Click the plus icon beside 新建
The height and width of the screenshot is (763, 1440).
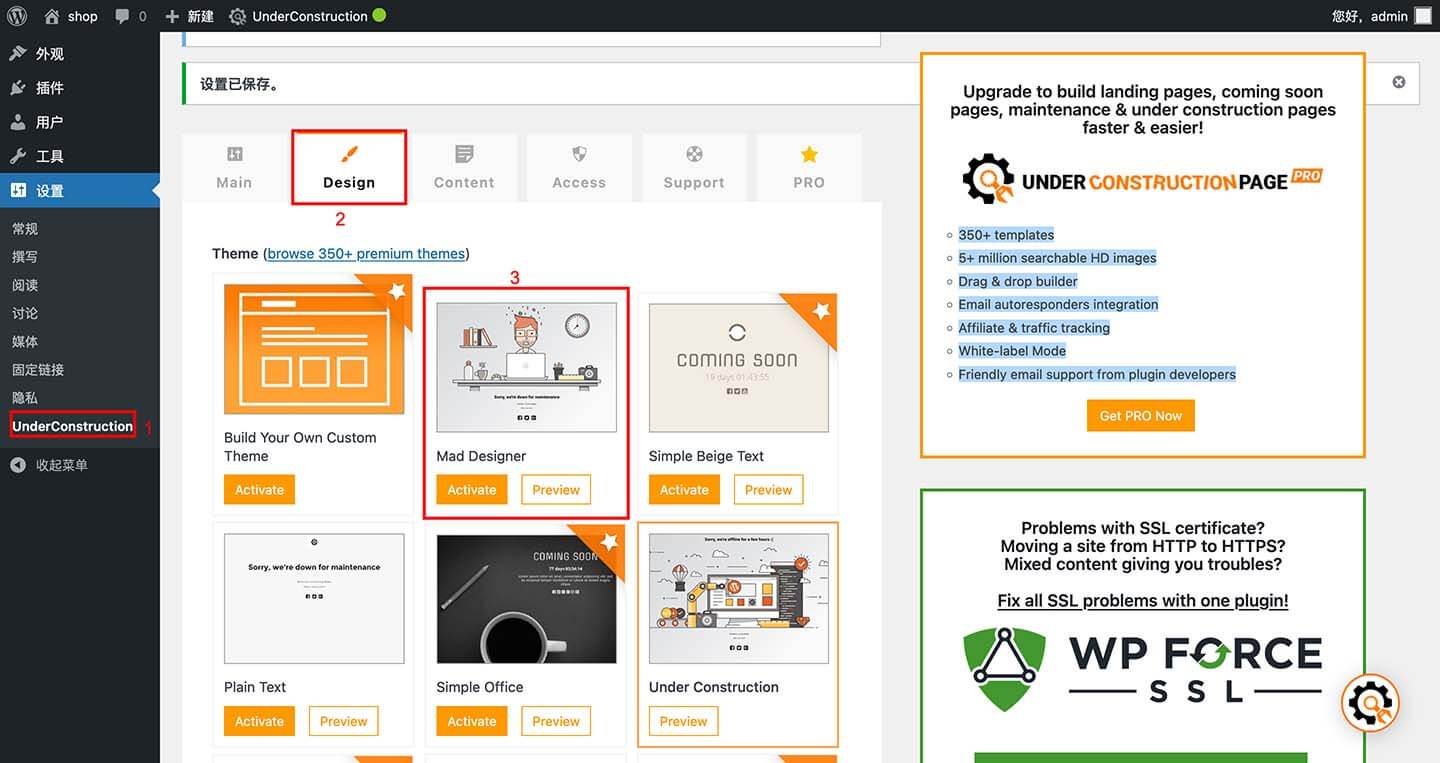pos(172,16)
